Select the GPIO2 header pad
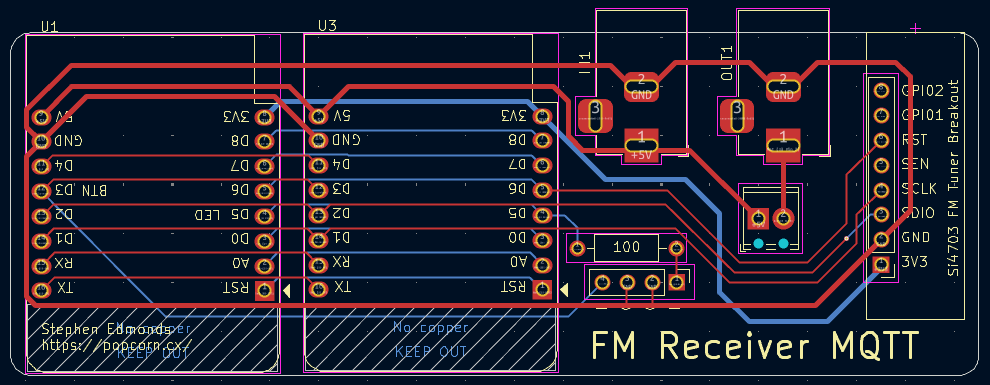 click(x=880, y=90)
